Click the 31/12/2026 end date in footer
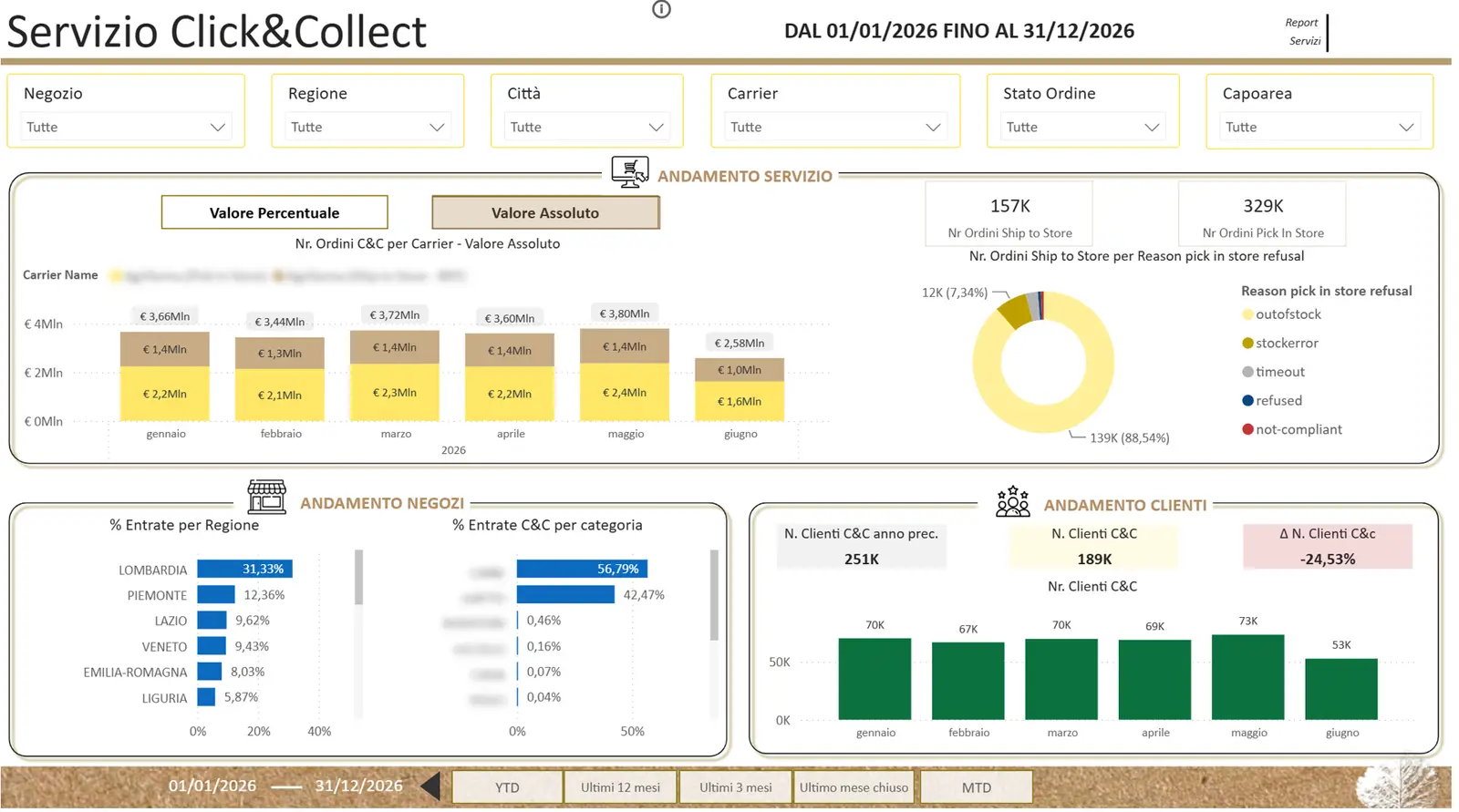 click(358, 786)
